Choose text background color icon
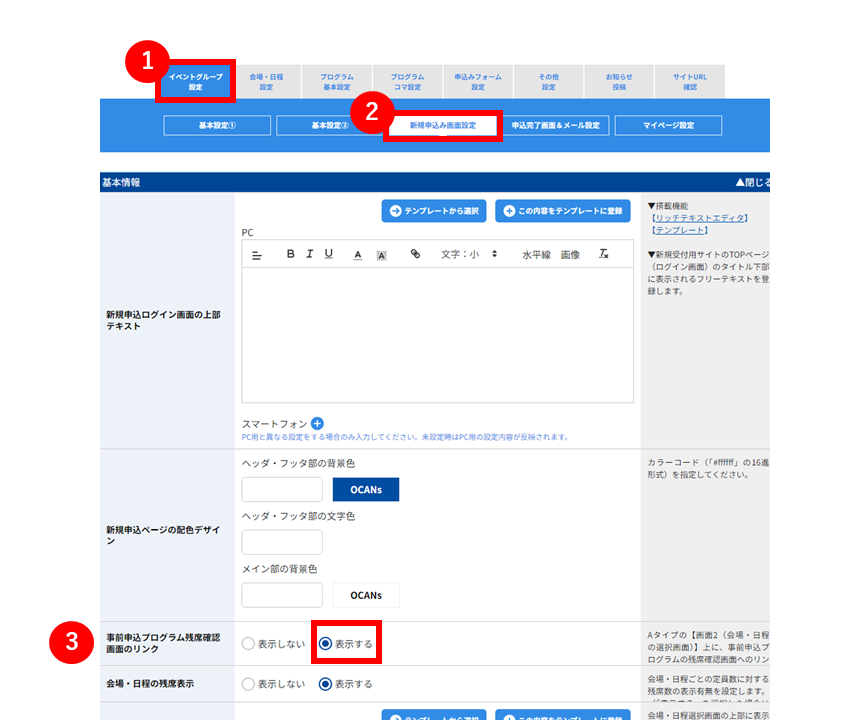Screen dimensions: 867x720 382,255
